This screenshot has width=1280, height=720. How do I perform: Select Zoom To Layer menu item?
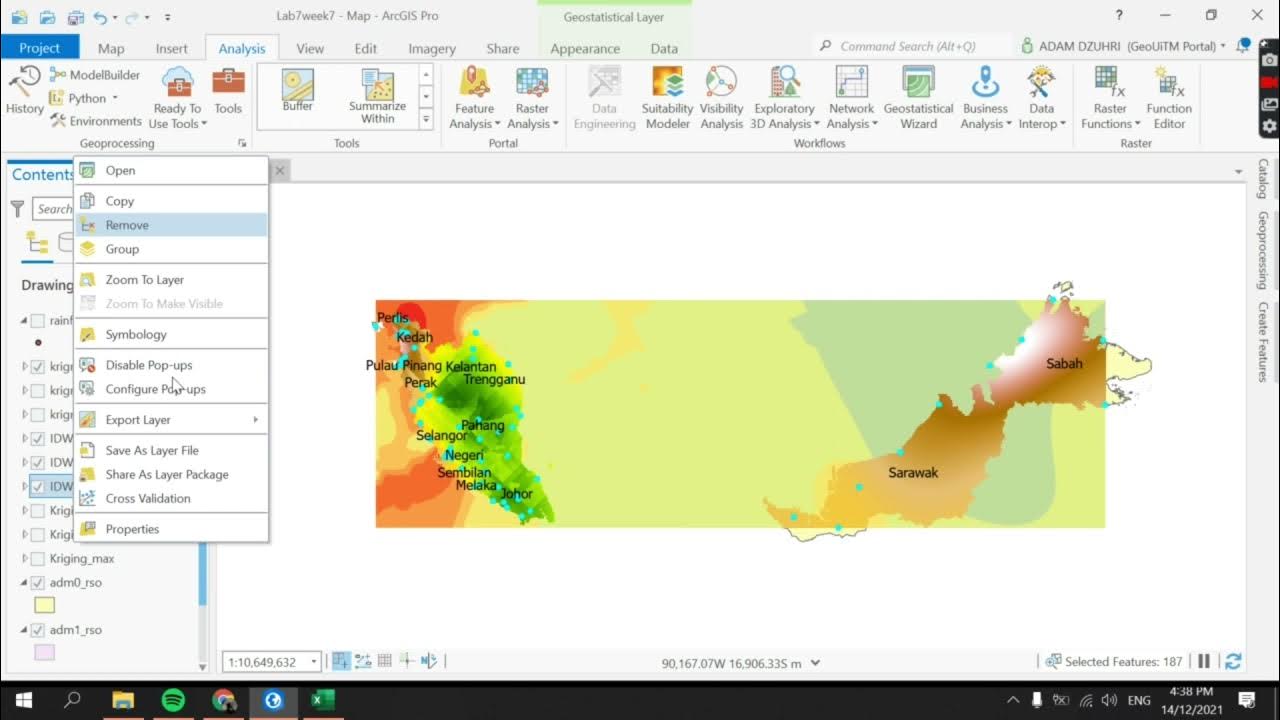[171, 280]
